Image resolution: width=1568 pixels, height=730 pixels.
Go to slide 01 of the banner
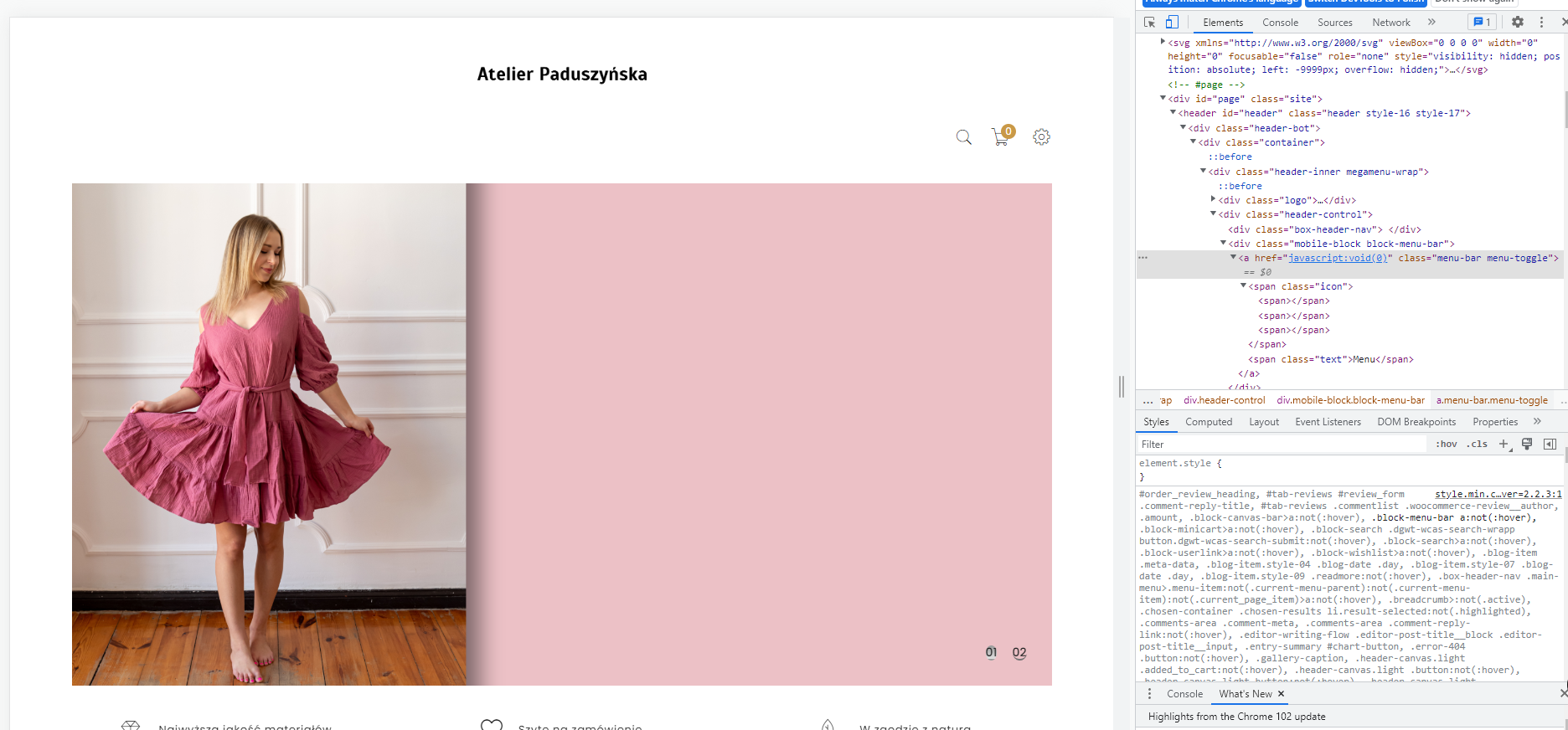(x=991, y=652)
